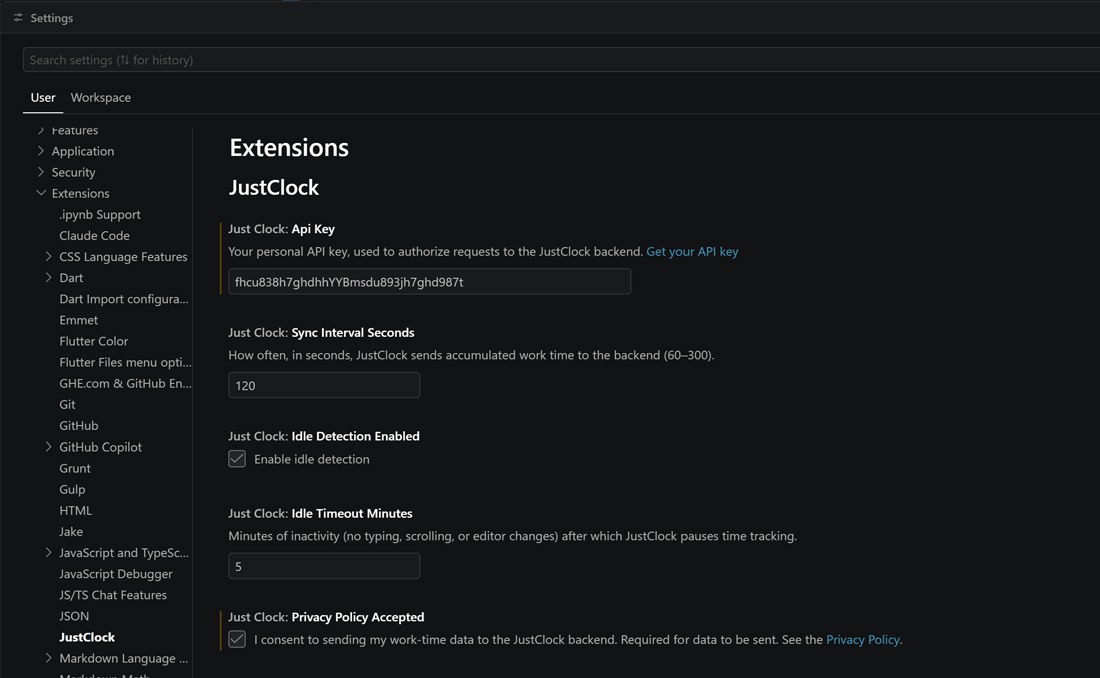Select GitHub in the extensions tree
The height and width of the screenshot is (678, 1100).
tap(79, 426)
